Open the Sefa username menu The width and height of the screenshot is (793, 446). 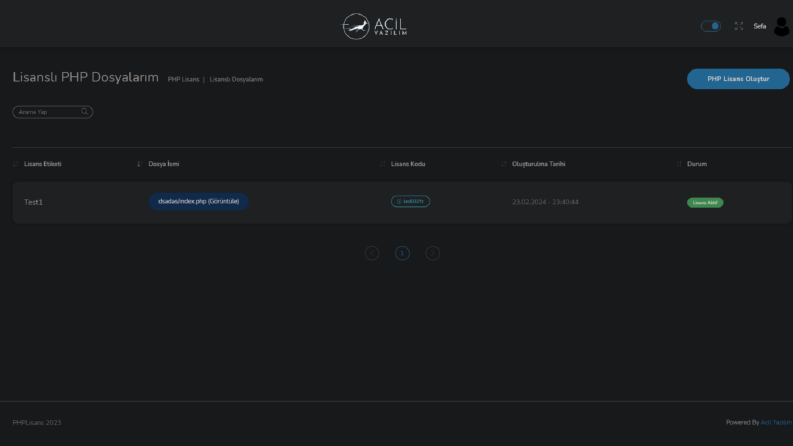click(x=760, y=26)
